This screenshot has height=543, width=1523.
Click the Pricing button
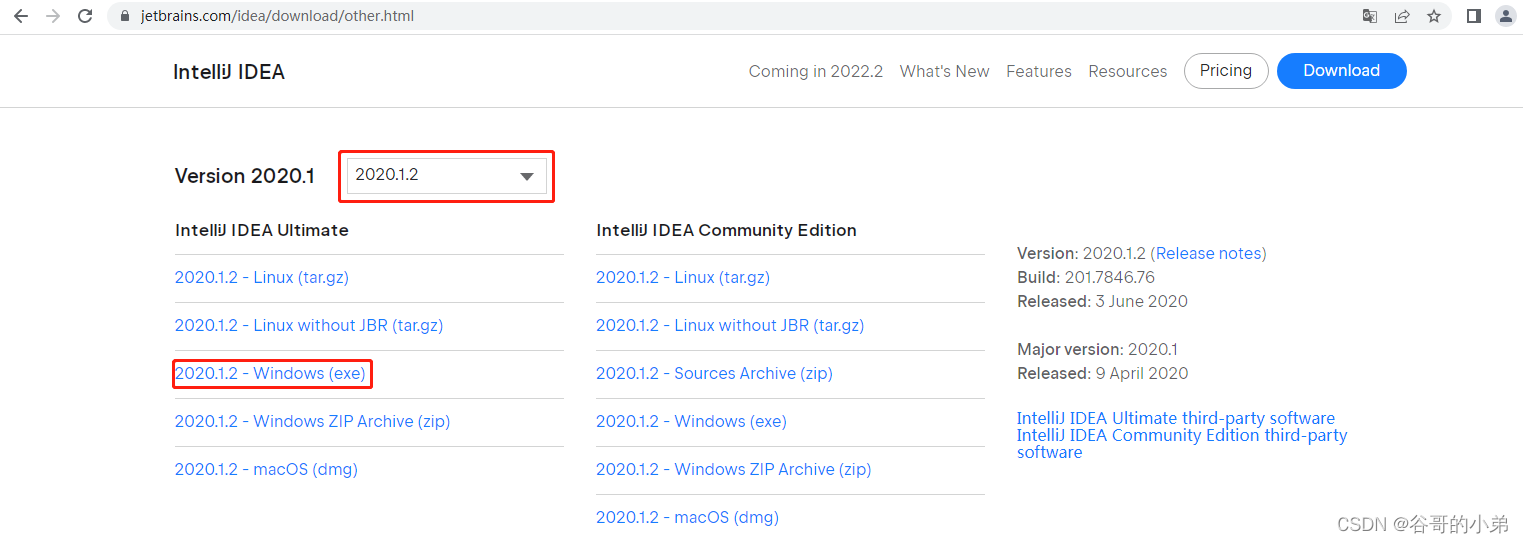pyautogui.click(x=1226, y=71)
